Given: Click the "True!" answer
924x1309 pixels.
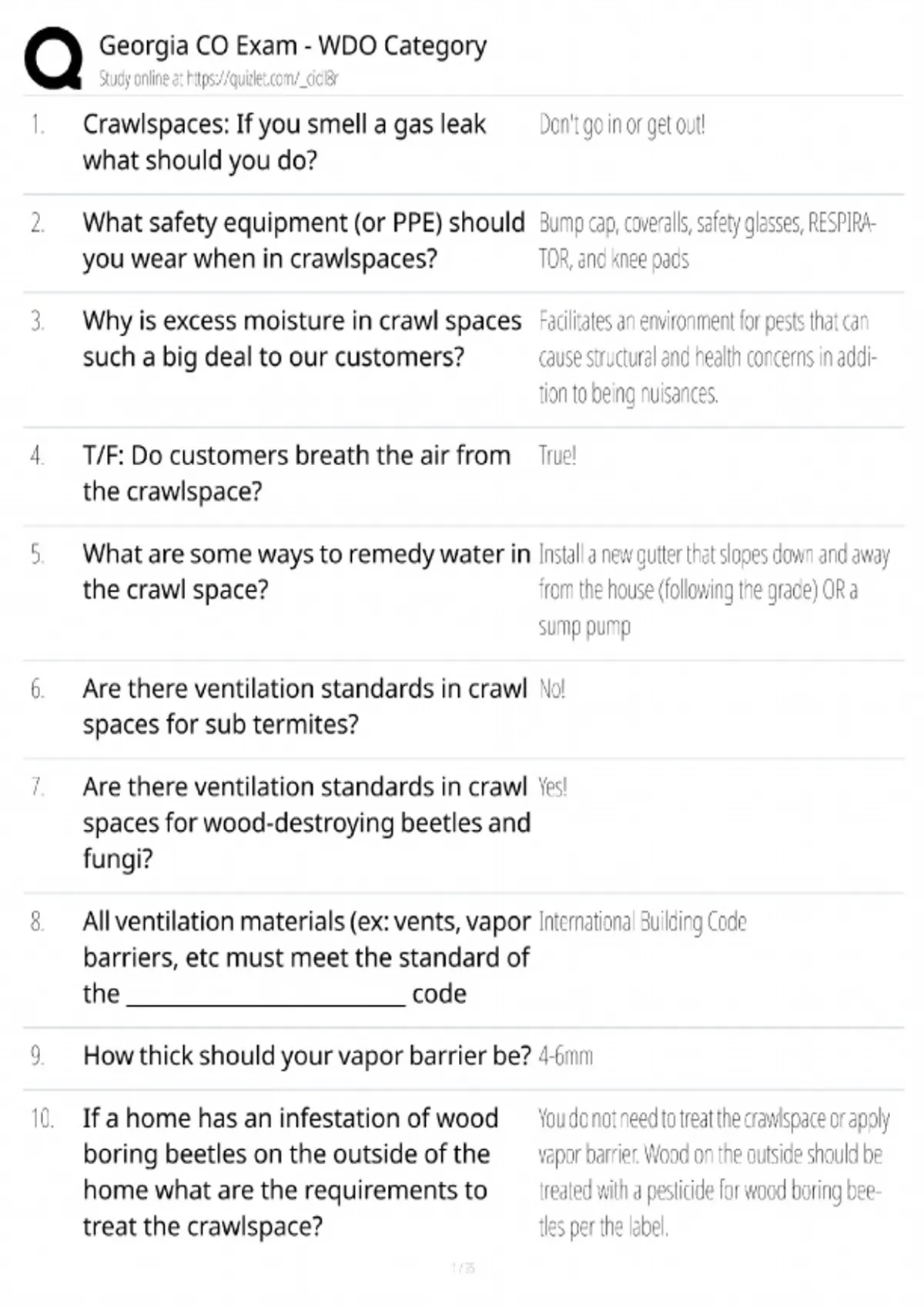Looking at the screenshot, I should point(557,456).
